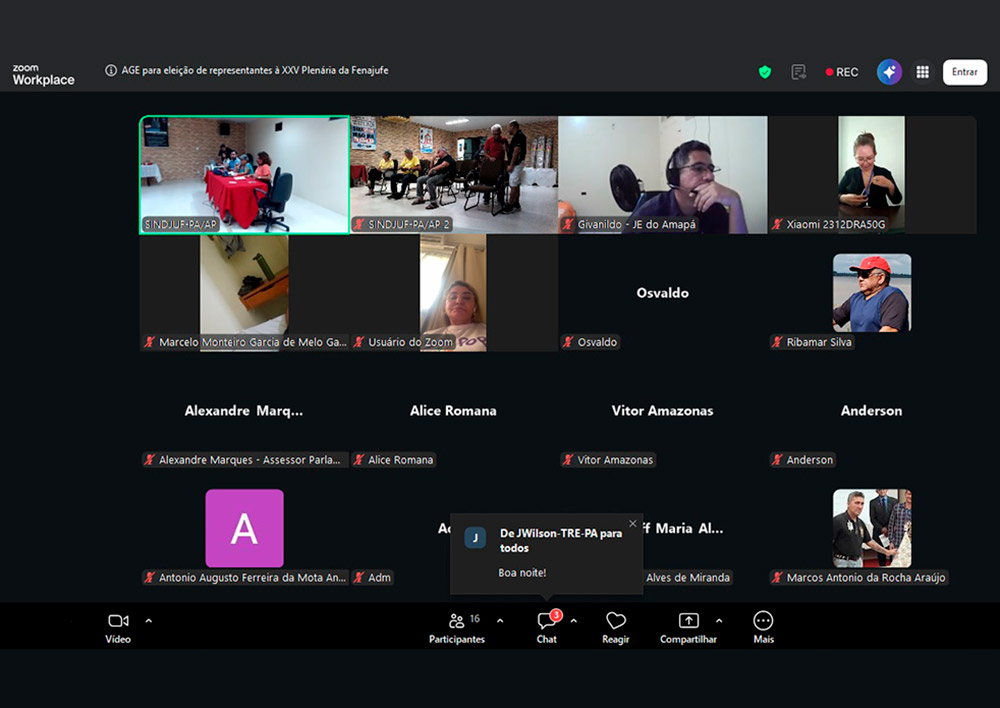Viewport: 1000px width, 708px height.
Task: Open the apps grid icon
Action: (x=923, y=72)
